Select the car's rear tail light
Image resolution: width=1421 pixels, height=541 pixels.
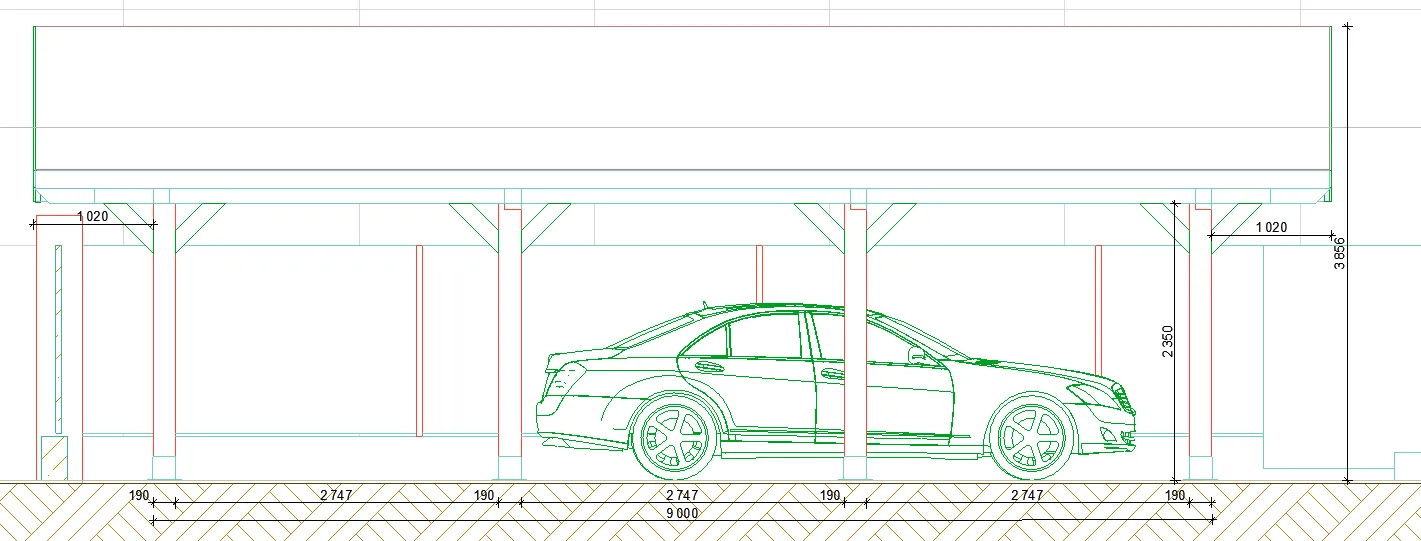pyautogui.click(x=565, y=380)
